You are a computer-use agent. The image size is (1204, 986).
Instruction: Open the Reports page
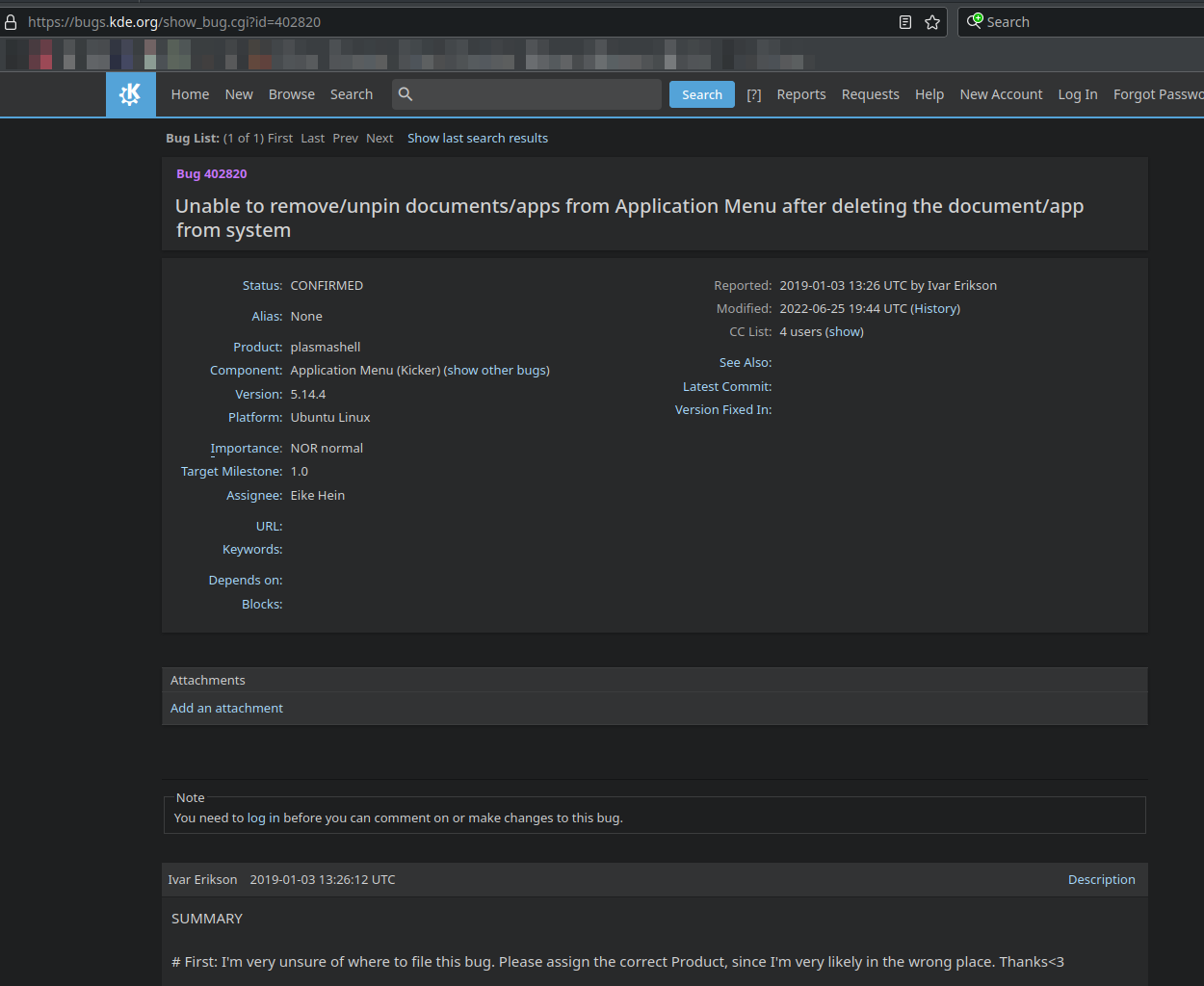tap(801, 94)
